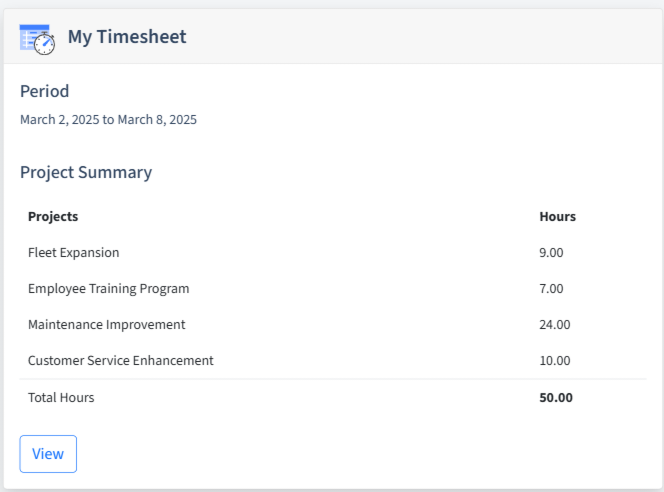Viewport: 664px width, 492px height.
Task: Click the My Timesheet title
Action: point(127,36)
